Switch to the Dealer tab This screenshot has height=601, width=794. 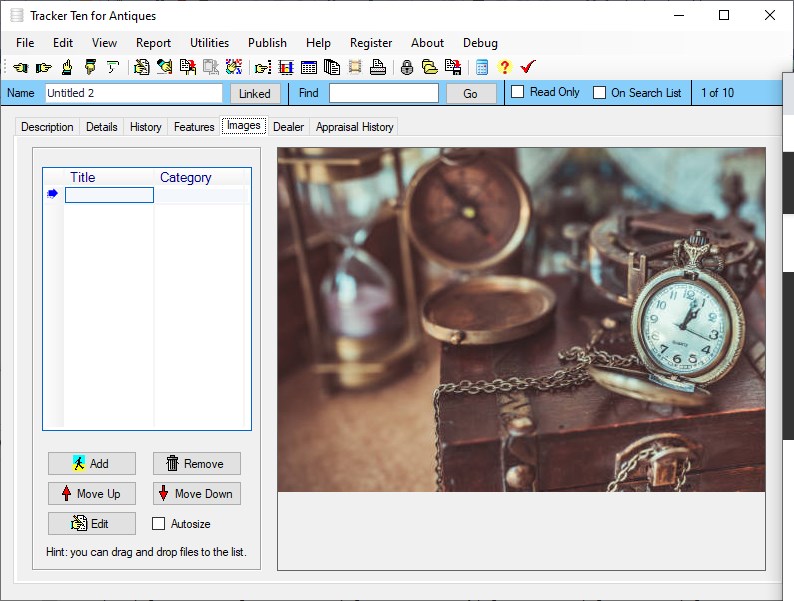(x=289, y=127)
